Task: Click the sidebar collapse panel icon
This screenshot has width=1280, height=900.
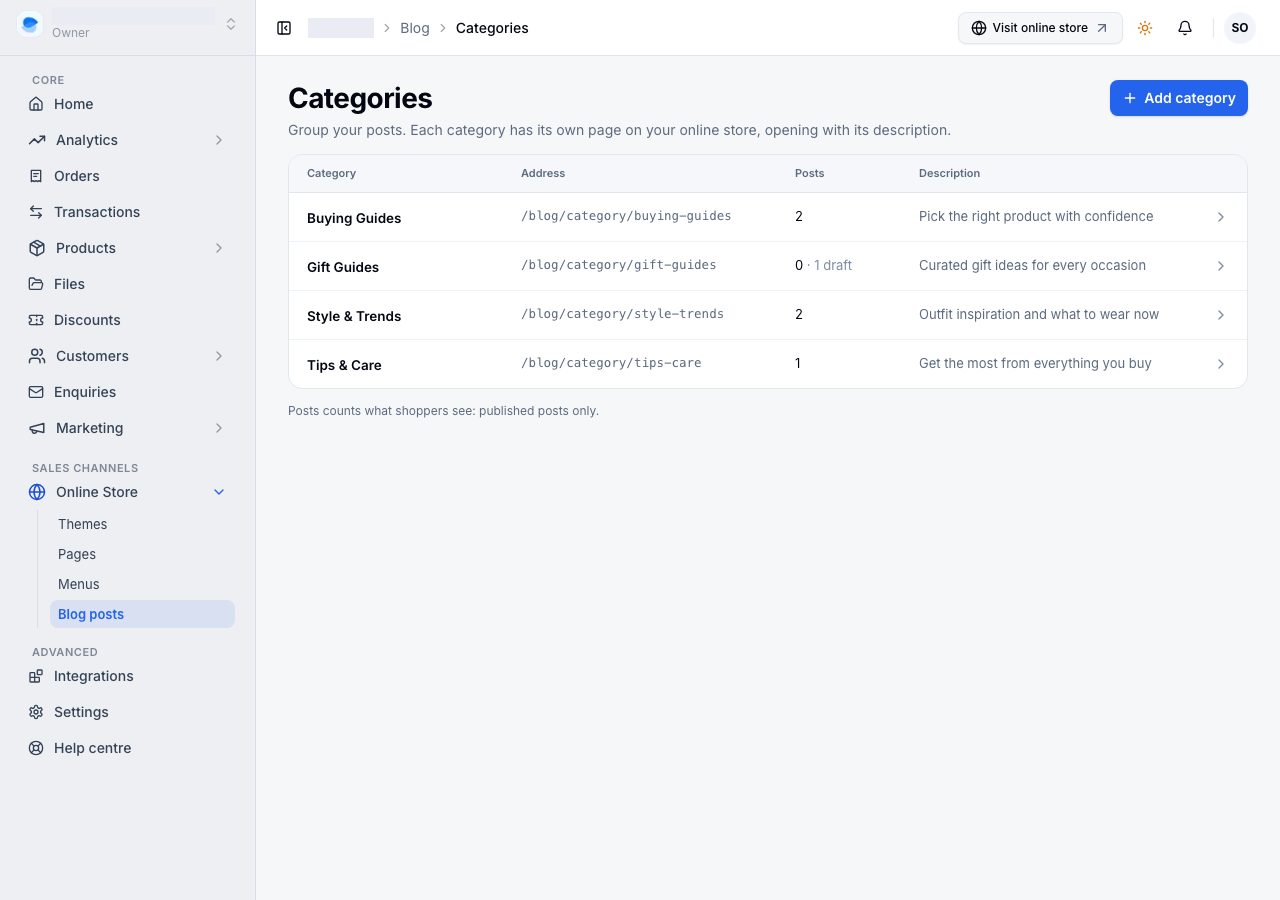Action: 284,28
